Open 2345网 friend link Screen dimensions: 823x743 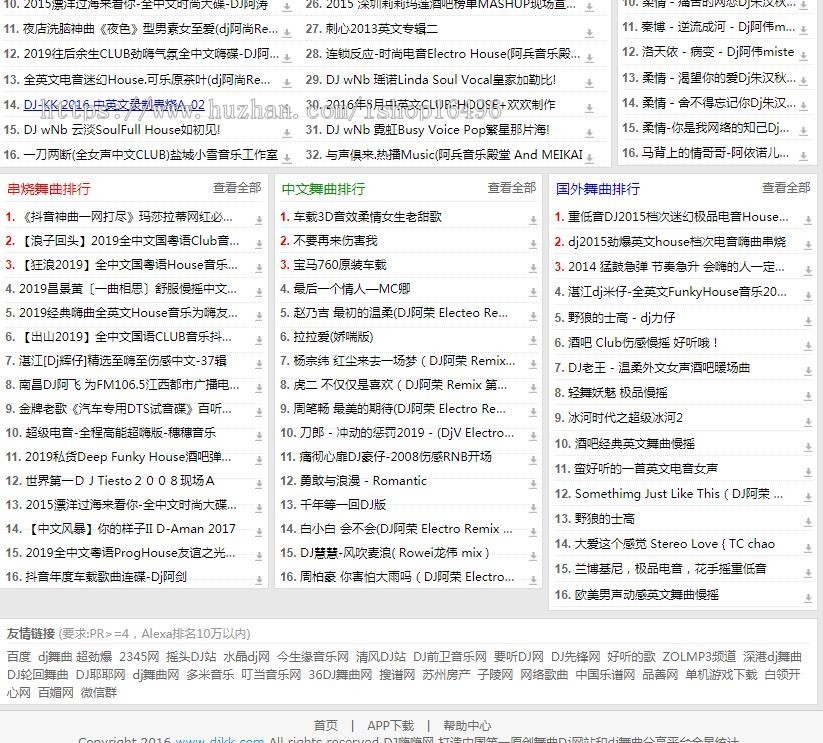139,656
